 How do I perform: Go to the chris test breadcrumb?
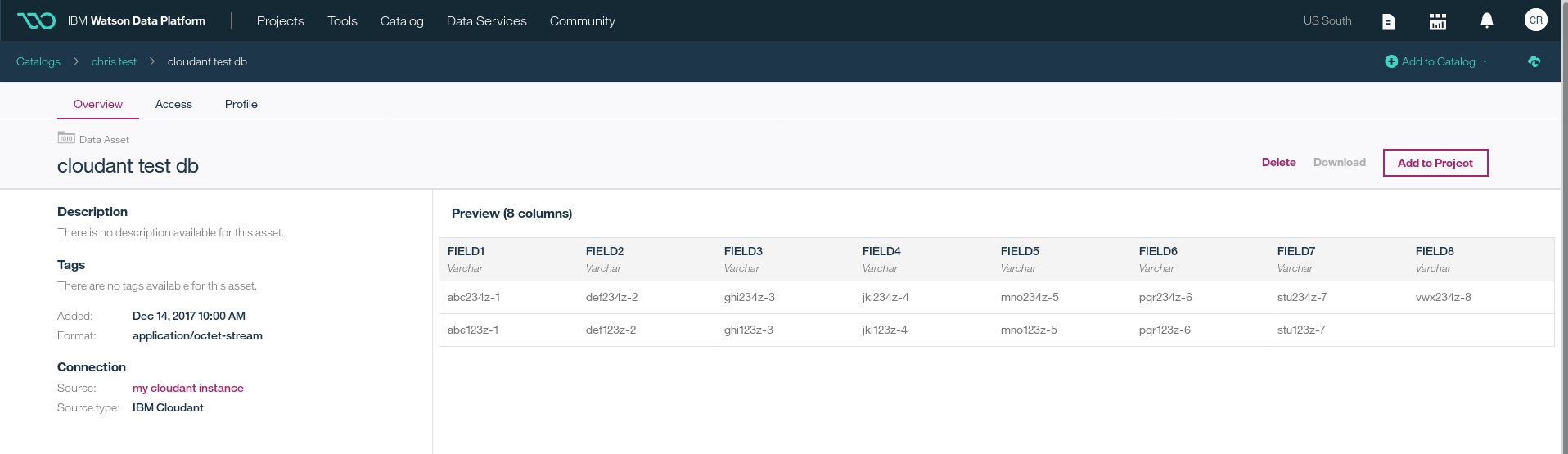[114, 61]
